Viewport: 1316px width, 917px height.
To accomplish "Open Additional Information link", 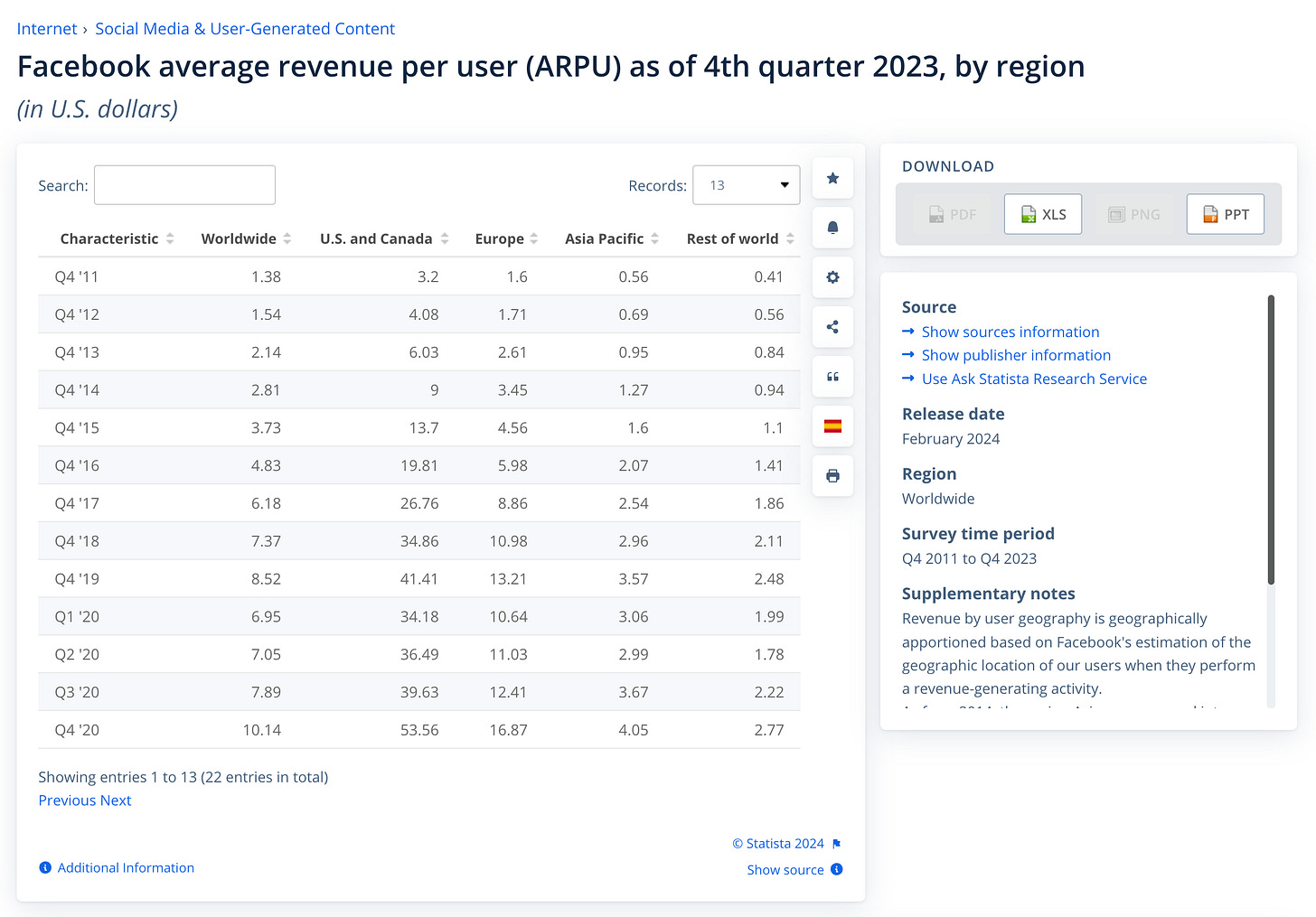I will tap(126, 867).
